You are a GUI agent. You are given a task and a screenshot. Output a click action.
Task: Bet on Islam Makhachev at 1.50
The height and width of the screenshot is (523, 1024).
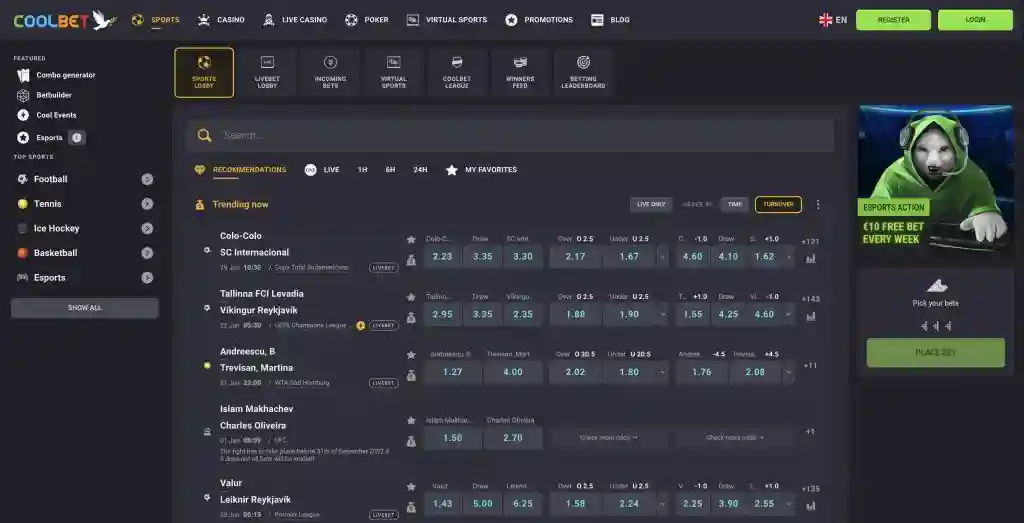point(453,438)
